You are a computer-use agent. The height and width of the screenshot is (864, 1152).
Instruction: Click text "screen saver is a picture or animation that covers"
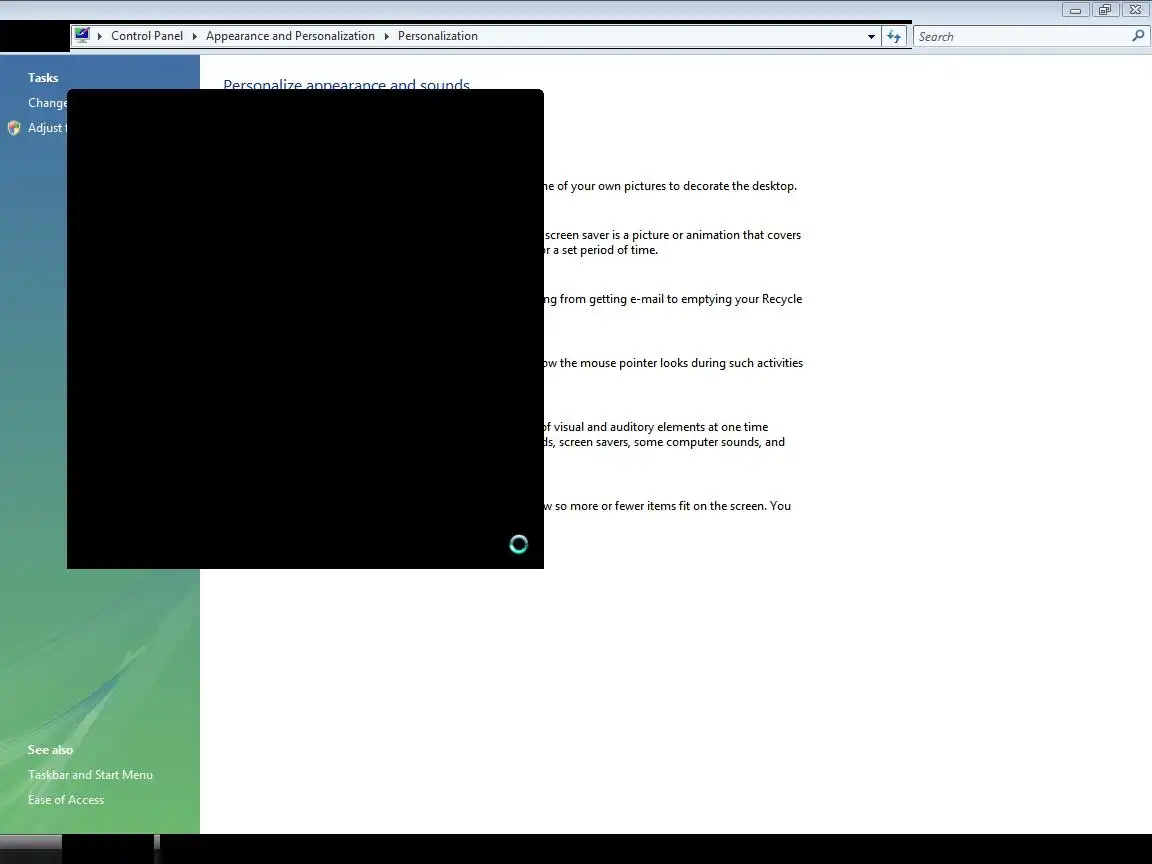[x=673, y=235]
